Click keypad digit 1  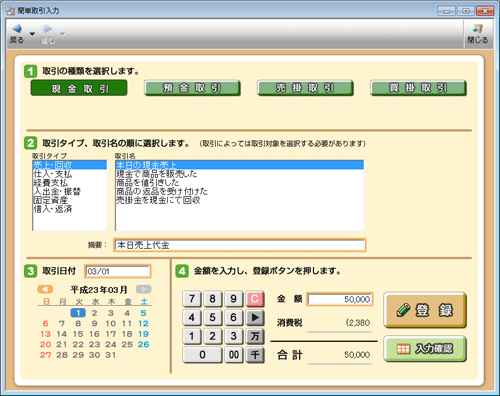pyautogui.click(x=192, y=336)
